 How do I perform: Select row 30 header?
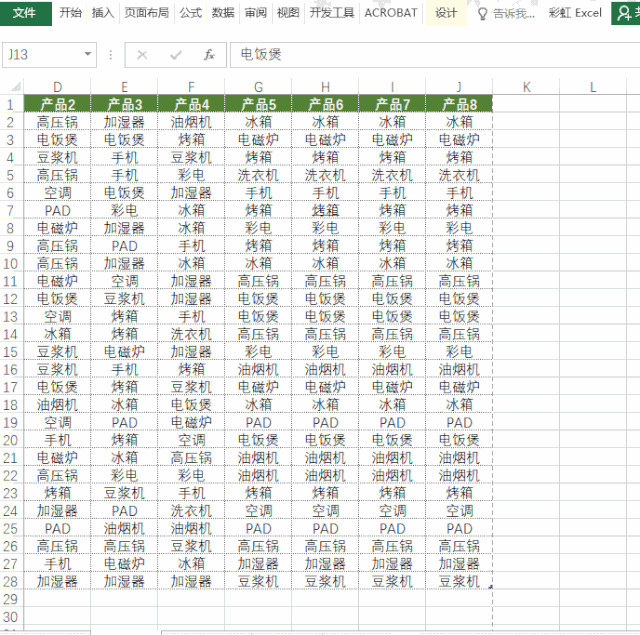point(11,617)
